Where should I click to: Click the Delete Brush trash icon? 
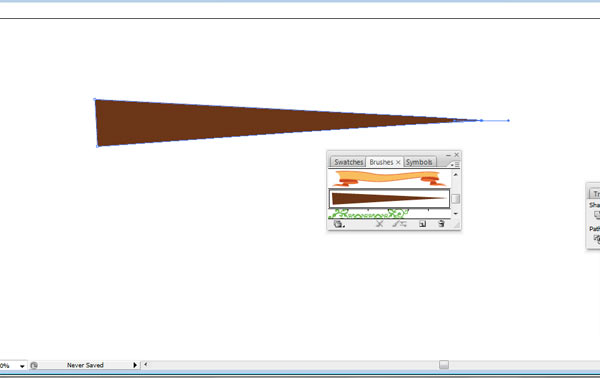coord(441,224)
